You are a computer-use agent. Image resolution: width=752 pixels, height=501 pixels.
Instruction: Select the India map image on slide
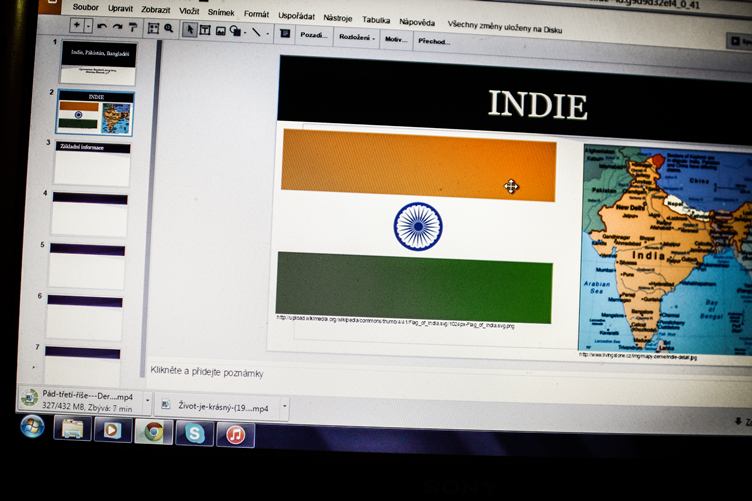[666, 249]
